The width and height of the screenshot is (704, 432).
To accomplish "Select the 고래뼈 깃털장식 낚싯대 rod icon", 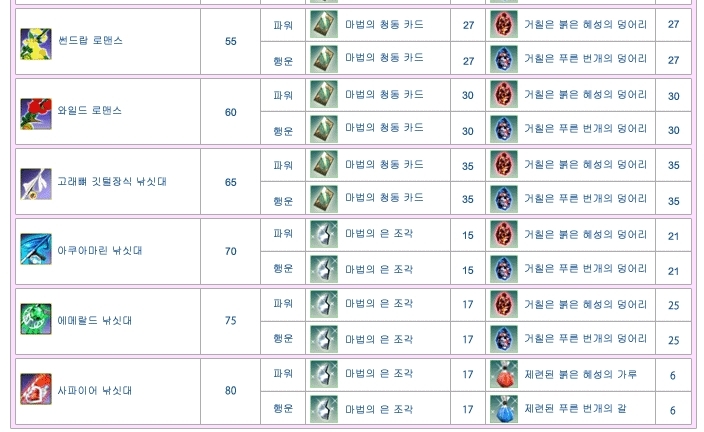I will (x=36, y=183).
